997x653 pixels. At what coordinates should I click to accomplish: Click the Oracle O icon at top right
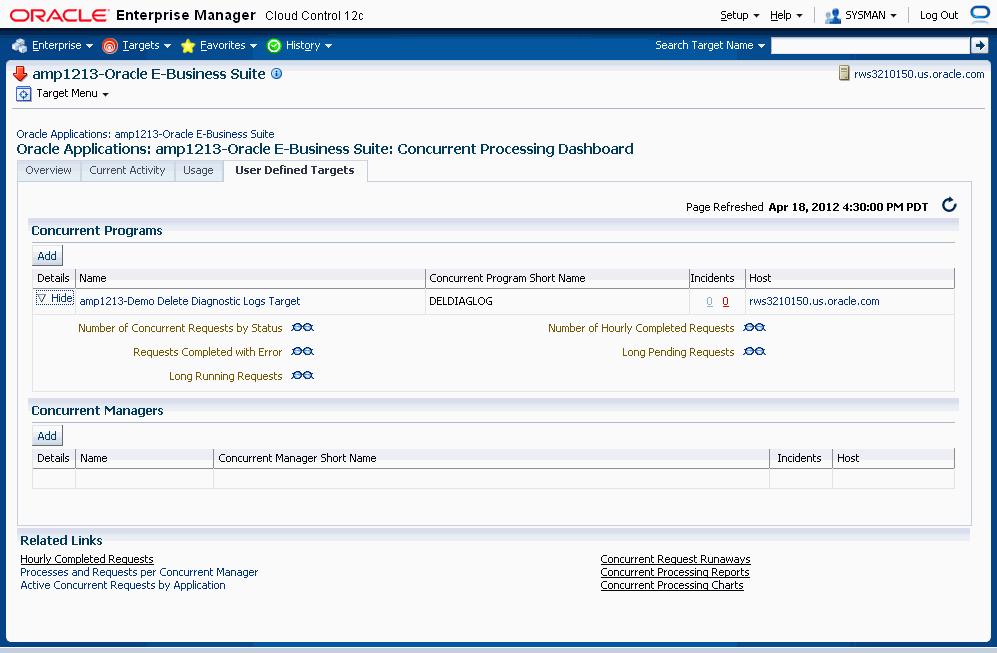(x=980, y=15)
